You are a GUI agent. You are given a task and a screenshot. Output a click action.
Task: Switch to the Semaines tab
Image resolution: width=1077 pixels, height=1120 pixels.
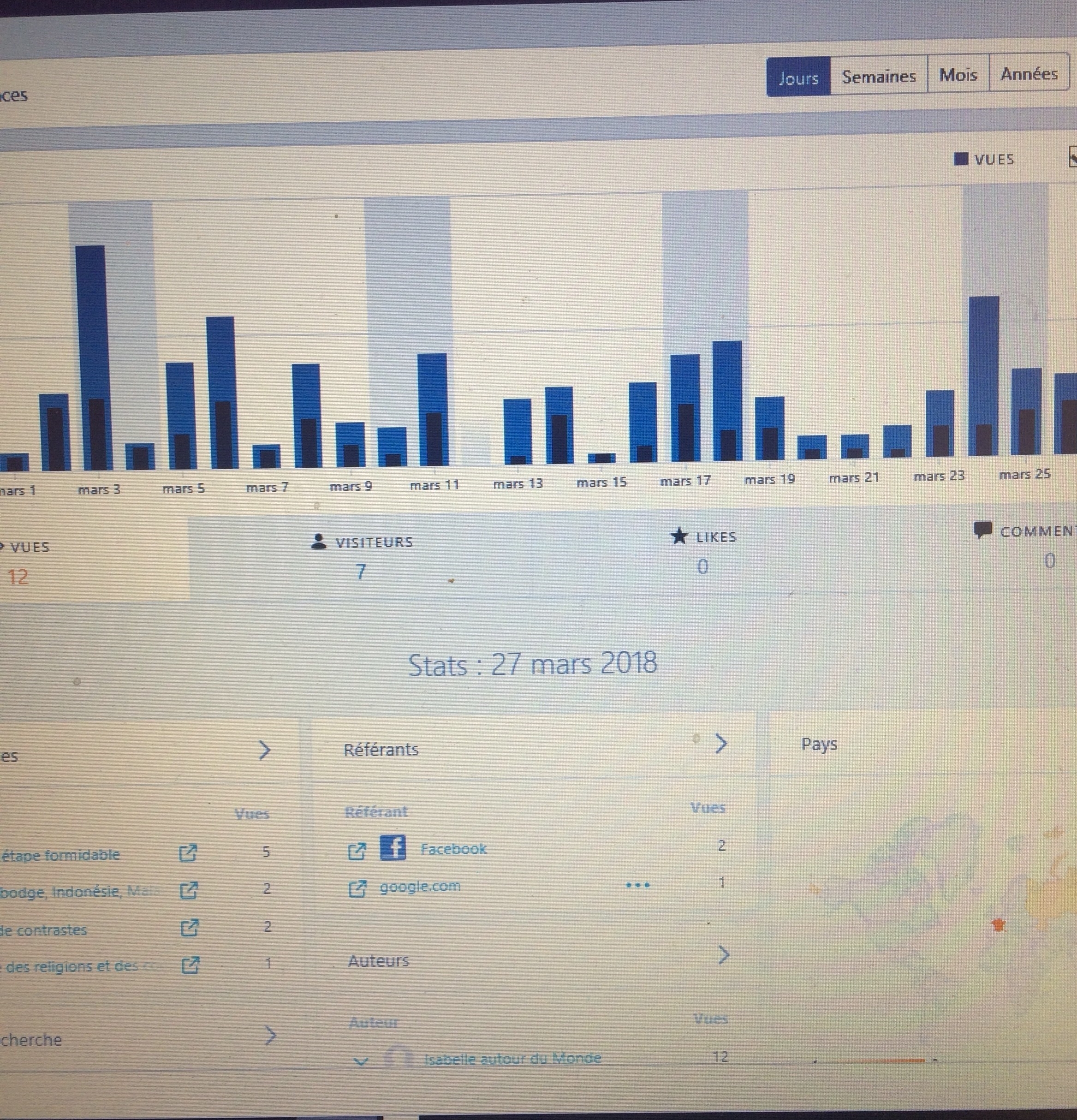click(x=879, y=76)
